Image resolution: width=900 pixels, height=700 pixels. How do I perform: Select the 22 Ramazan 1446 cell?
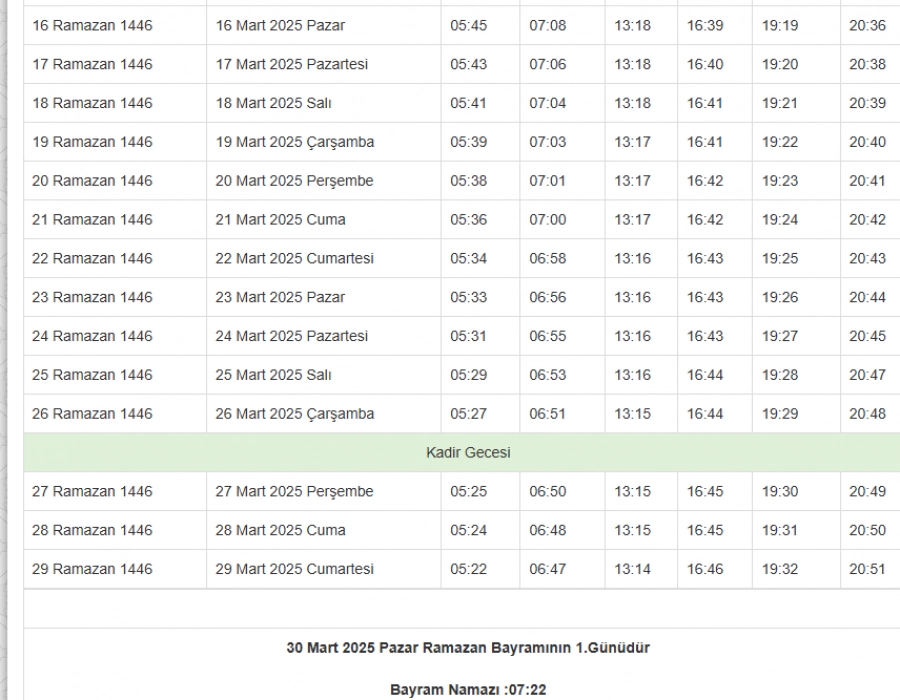[92, 258]
